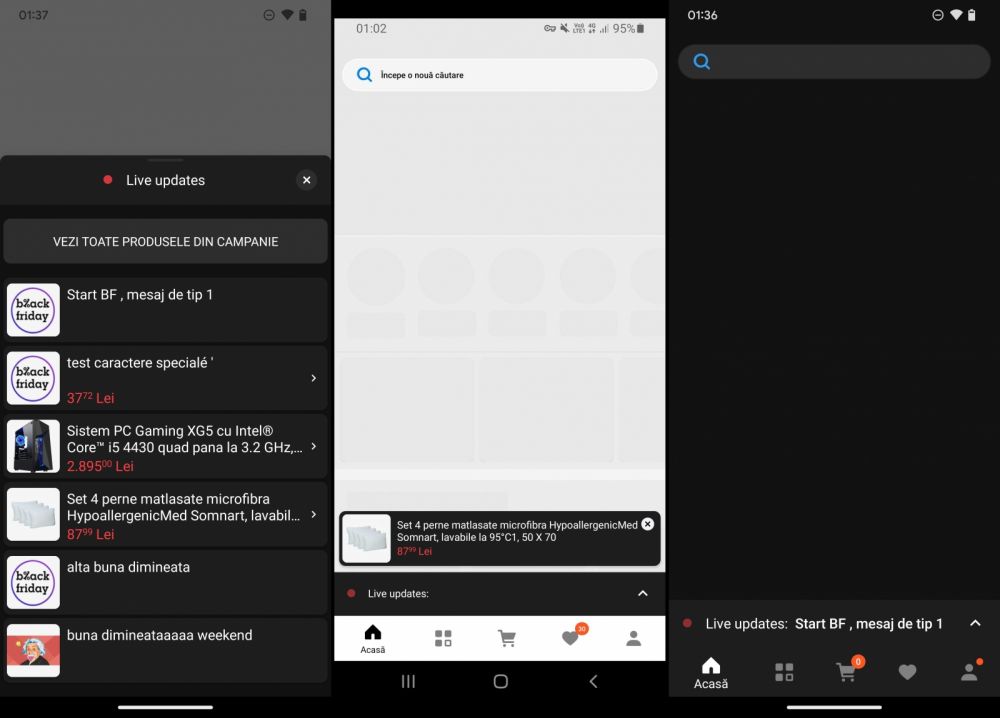Tap the pillow thumbnail in Live updates list

(33, 514)
